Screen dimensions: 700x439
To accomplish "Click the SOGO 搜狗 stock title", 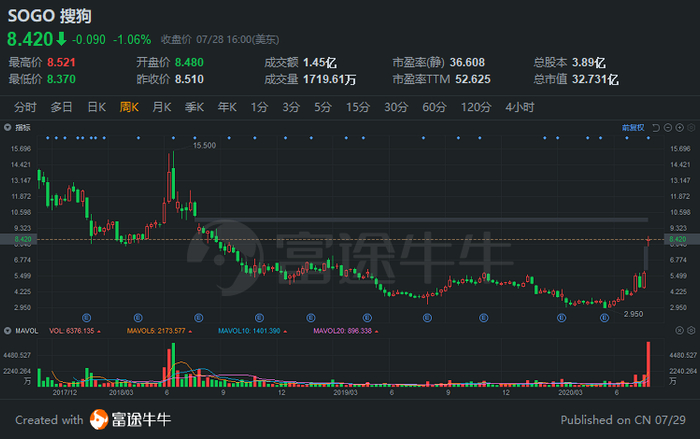I will [50, 16].
